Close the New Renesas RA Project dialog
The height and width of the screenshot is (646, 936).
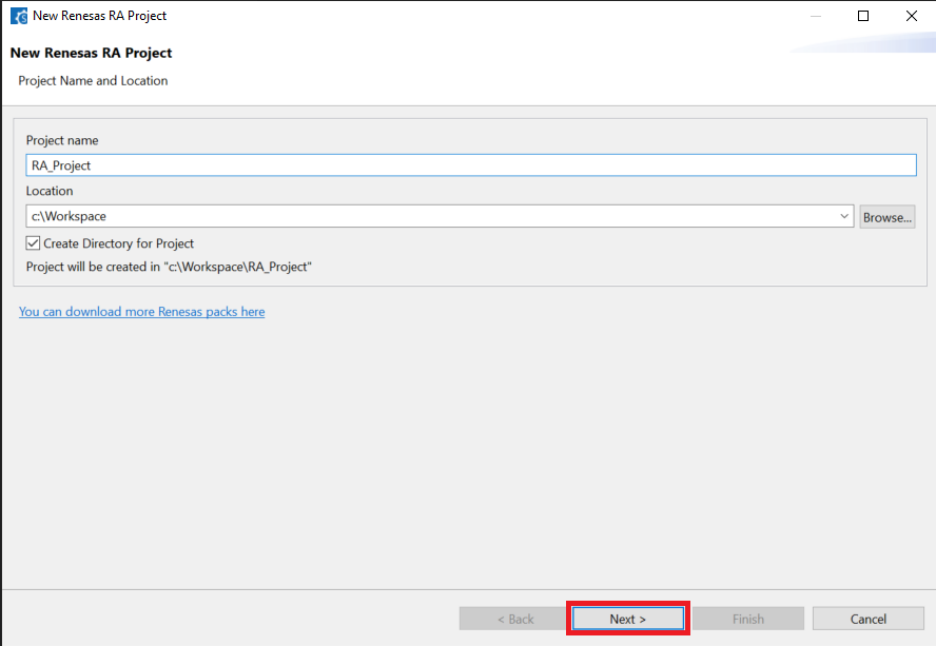coord(911,16)
